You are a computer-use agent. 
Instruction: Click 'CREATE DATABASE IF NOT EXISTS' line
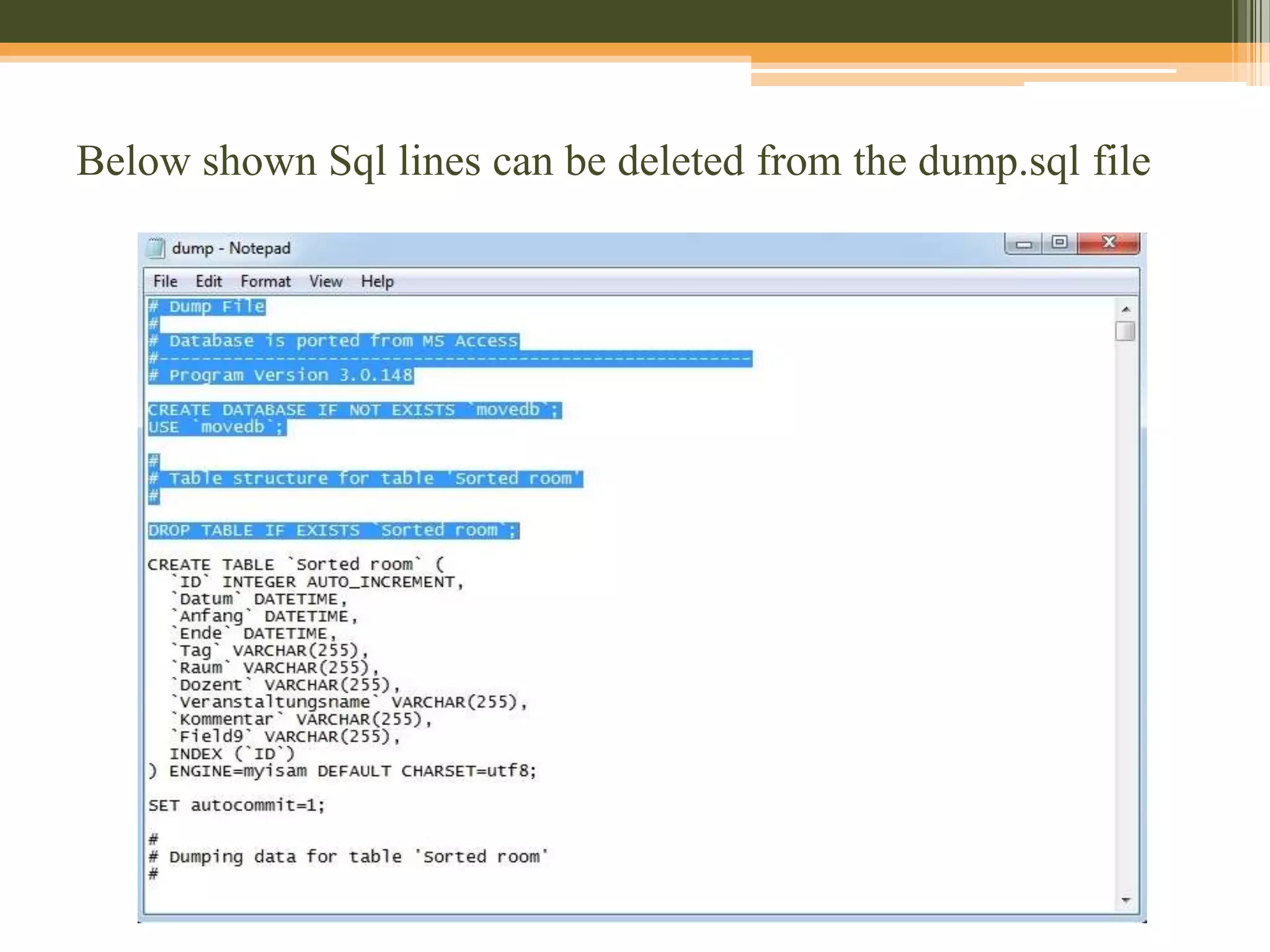[x=355, y=410]
